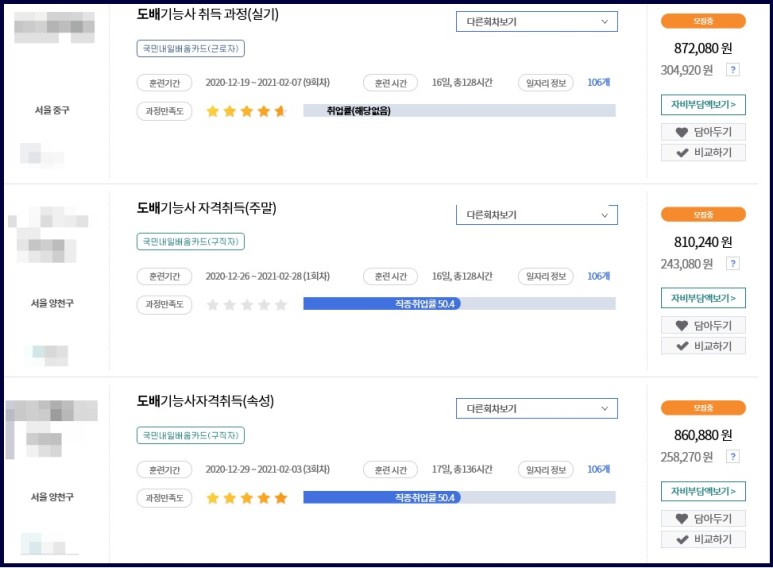Click five-star rating in 속성 course

tap(246, 498)
